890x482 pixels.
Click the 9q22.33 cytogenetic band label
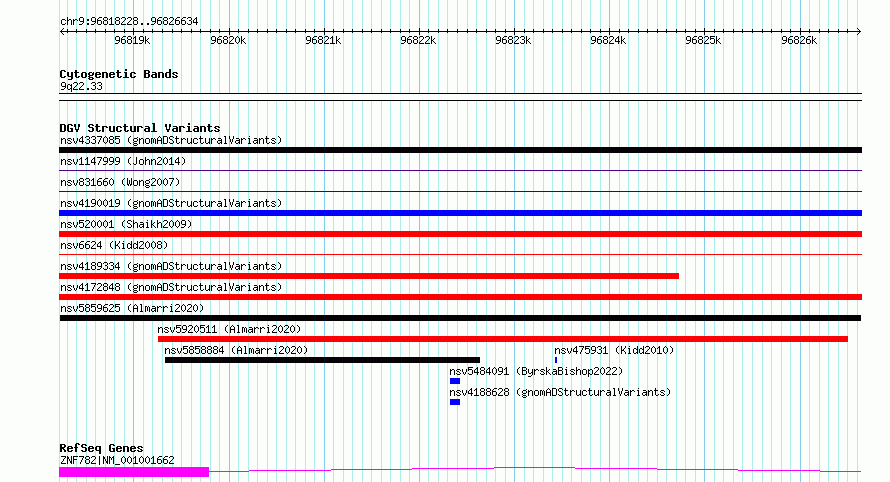pyautogui.click(x=81, y=86)
